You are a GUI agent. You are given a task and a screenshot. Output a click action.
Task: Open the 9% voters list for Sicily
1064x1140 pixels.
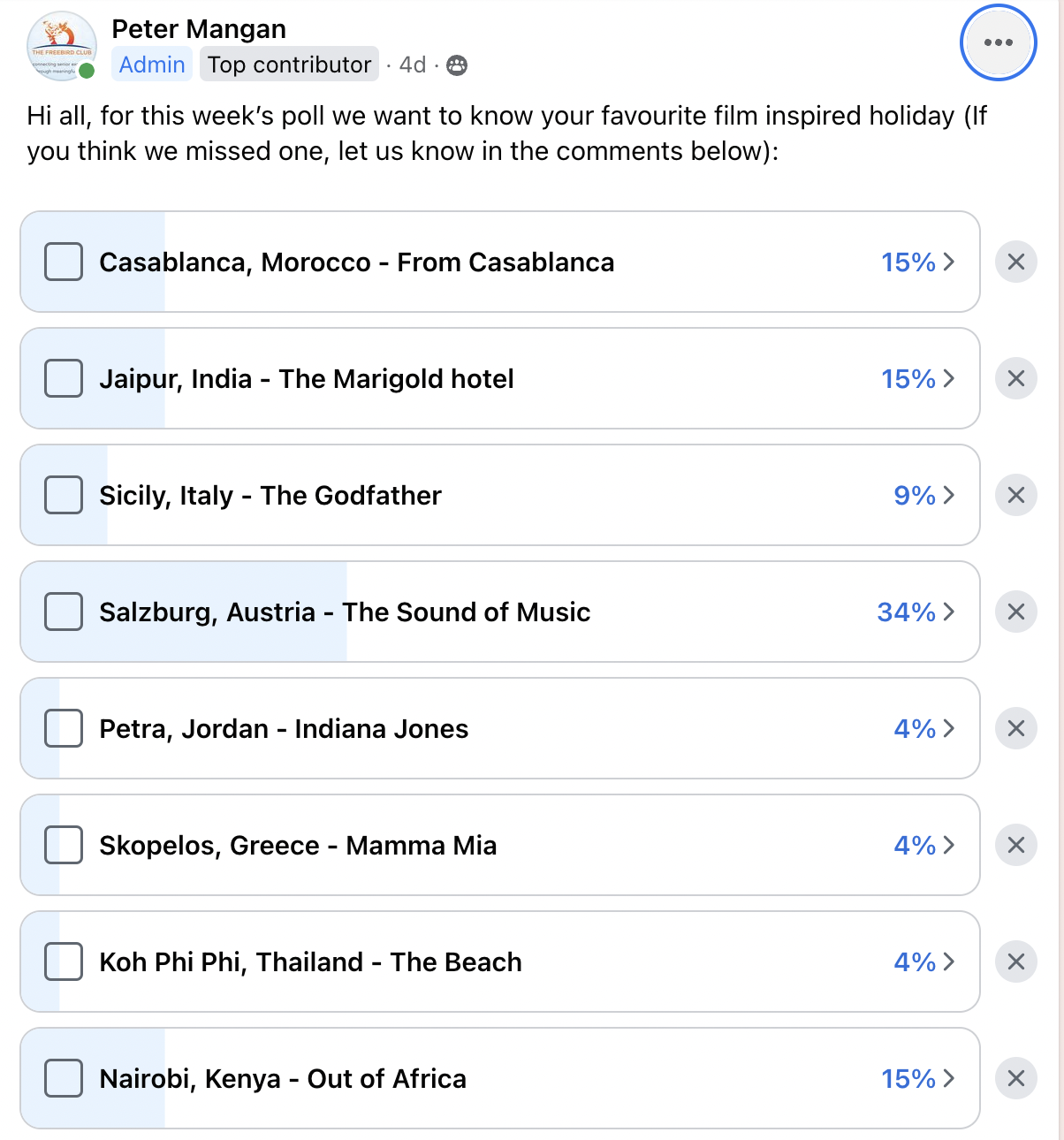tap(923, 495)
